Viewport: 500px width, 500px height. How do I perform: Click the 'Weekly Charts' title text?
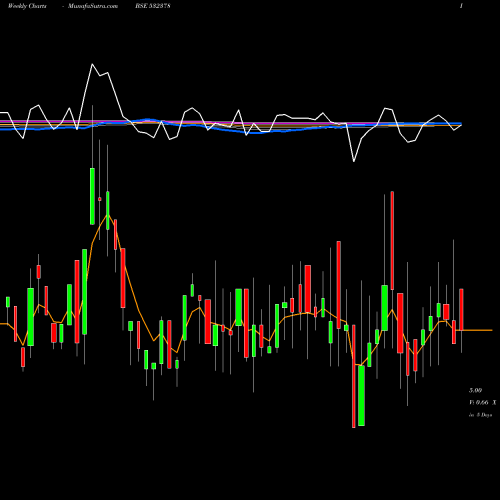27,6
